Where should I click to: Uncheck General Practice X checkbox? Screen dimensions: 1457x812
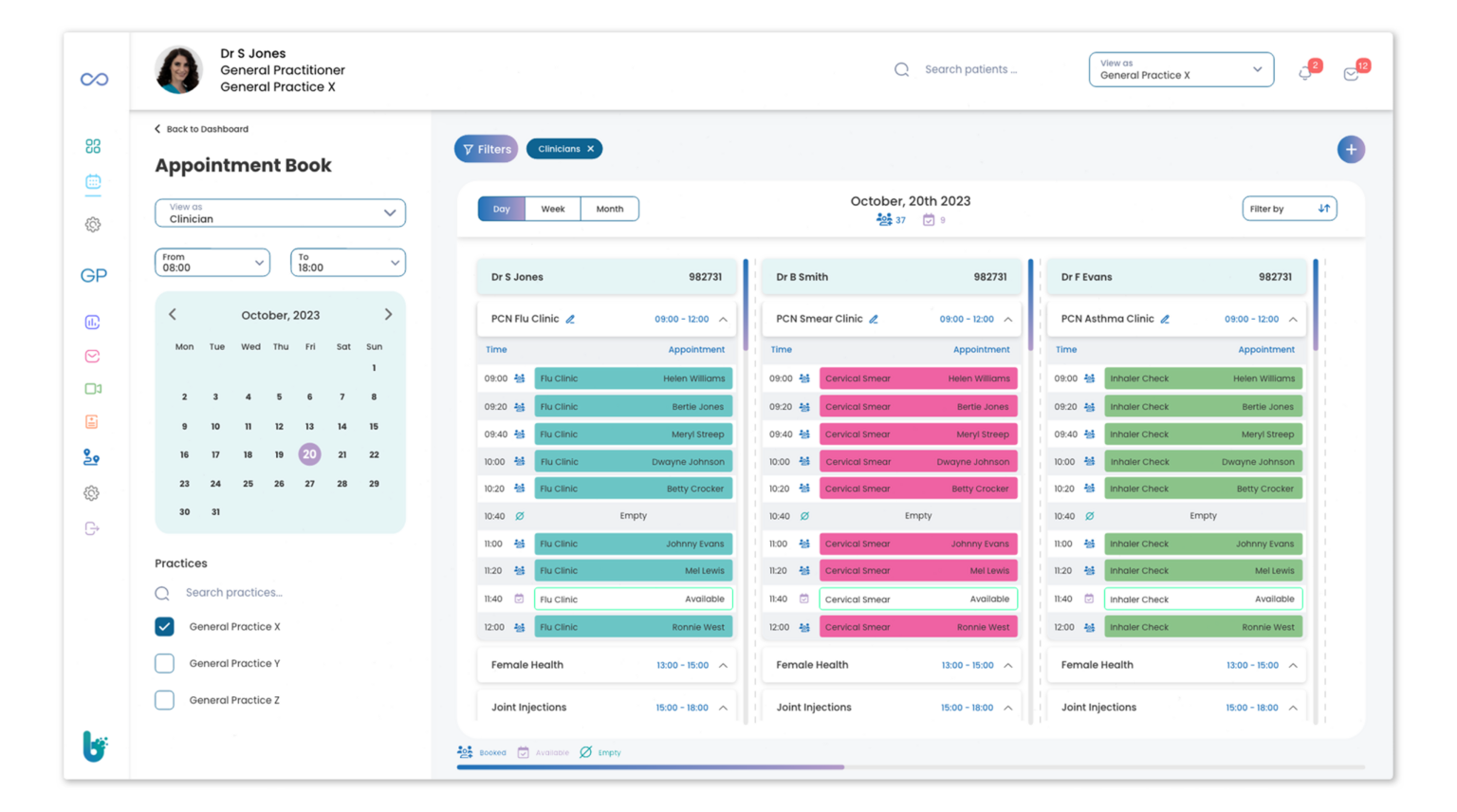(164, 626)
